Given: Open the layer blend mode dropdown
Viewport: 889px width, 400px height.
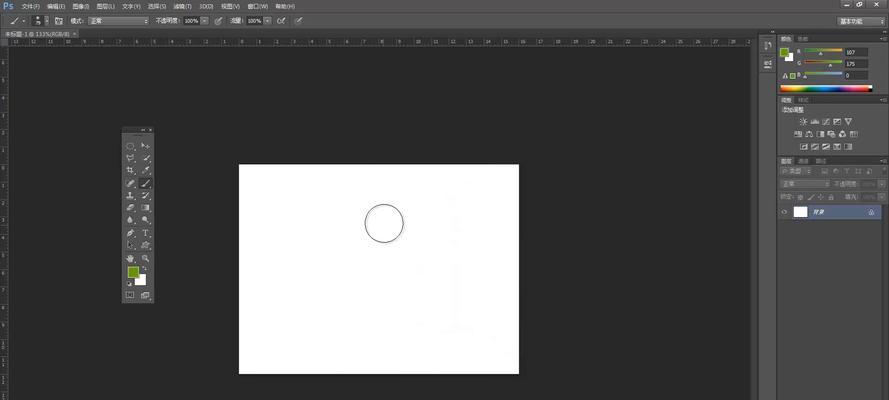Looking at the screenshot, I should tap(806, 184).
